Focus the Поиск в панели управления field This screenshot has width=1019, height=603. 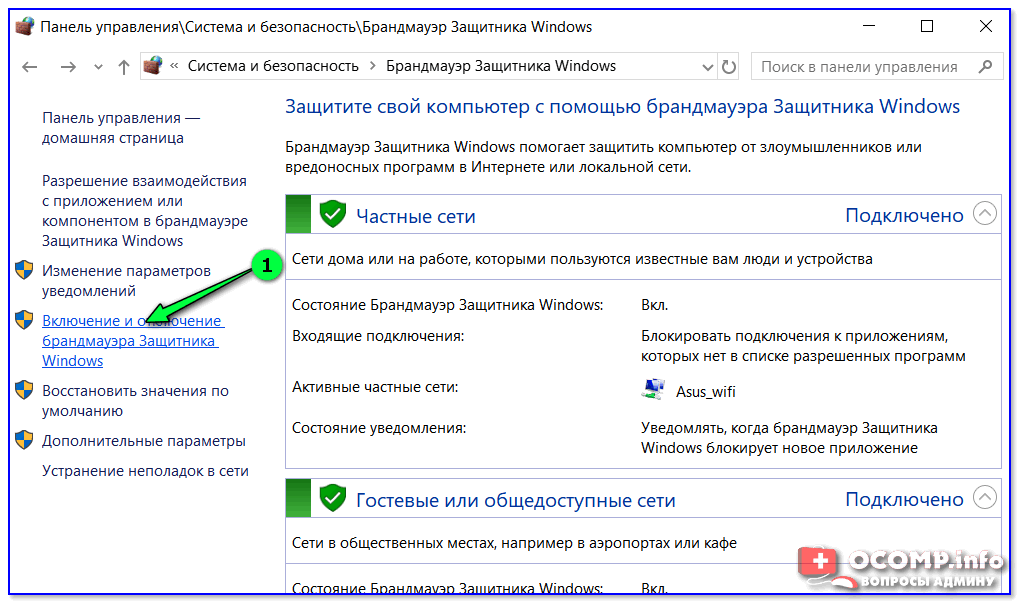860,67
